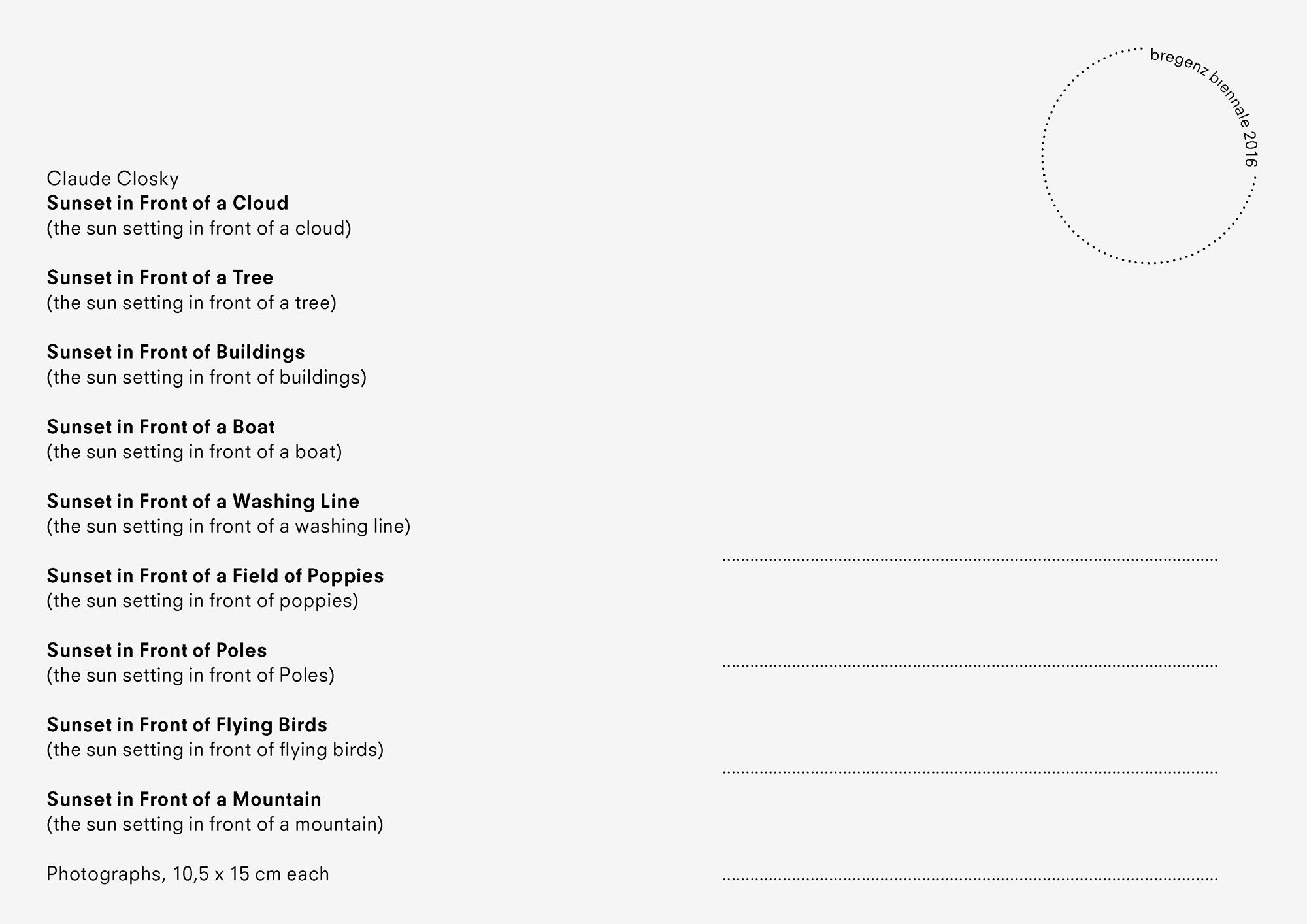Select the title Sunset in Front of a Boat
The width and height of the screenshot is (1307, 924).
coord(161,427)
